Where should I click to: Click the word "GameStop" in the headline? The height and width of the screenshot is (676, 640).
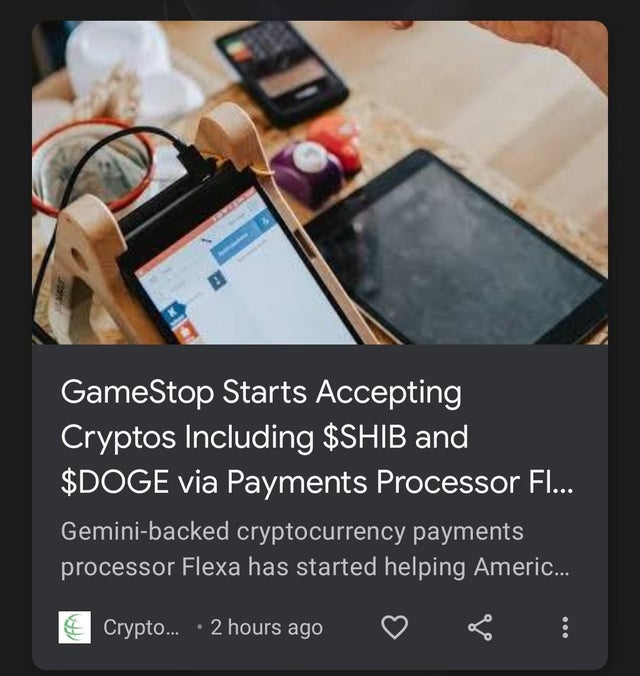click(x=137, y=393)
